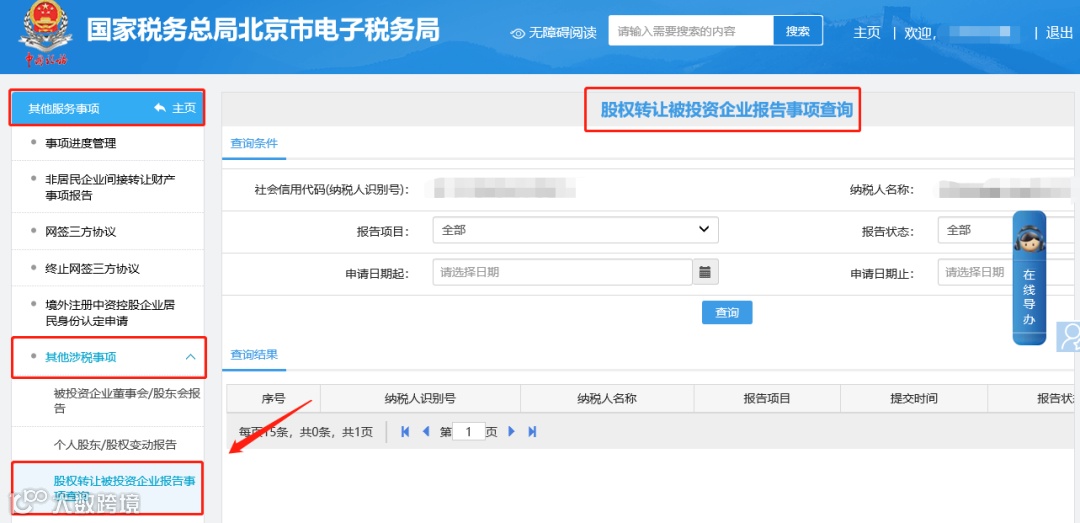This screenshot has width=1080, height=523.
Task: Click the calendar icon beside 申请日期起
Action: (x=705, y=272)
